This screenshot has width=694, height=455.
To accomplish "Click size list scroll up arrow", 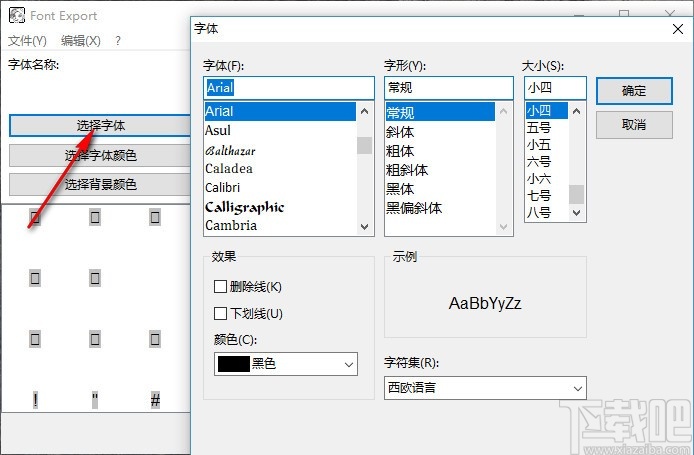I will (576, 111).
